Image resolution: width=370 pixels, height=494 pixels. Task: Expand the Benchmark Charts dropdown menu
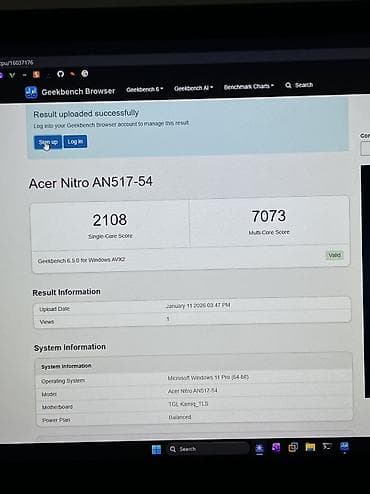coord(249,86)
